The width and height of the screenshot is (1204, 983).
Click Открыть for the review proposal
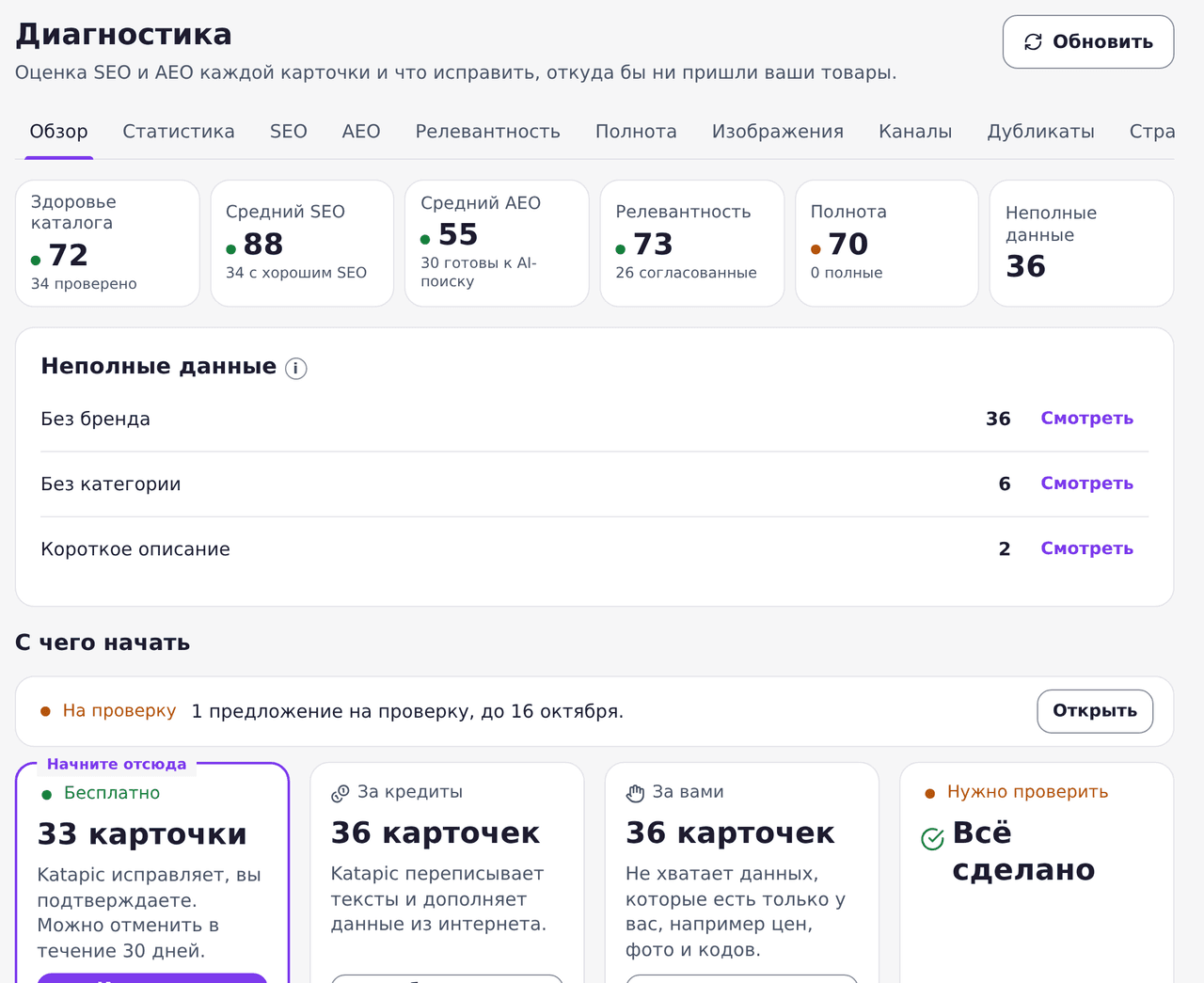[1095, 711]
